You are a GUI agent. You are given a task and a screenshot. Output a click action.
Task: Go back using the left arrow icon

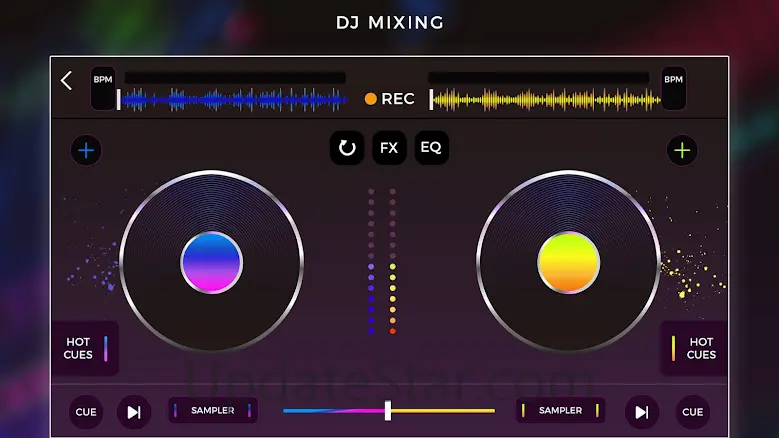67,81
